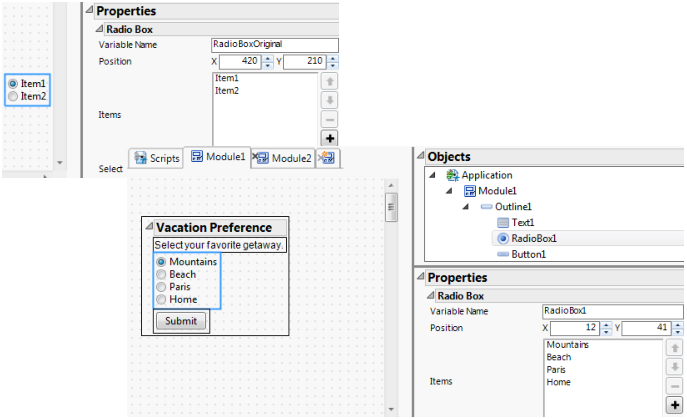The height and width of the screenshot is (419, 687).
Task: Select the Beach radio button
Action: pos(160,274)
